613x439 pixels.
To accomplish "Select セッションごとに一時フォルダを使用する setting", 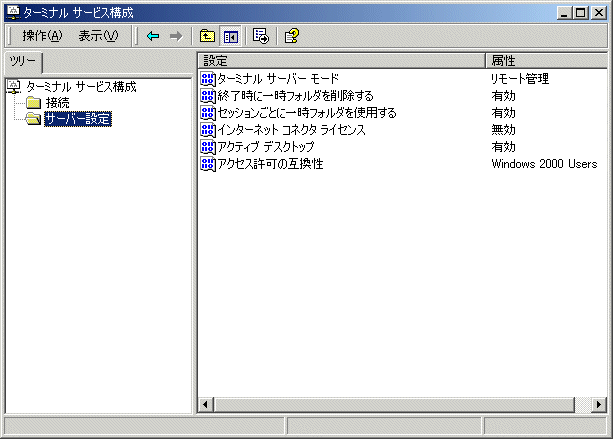I will [x=307, y=113].
